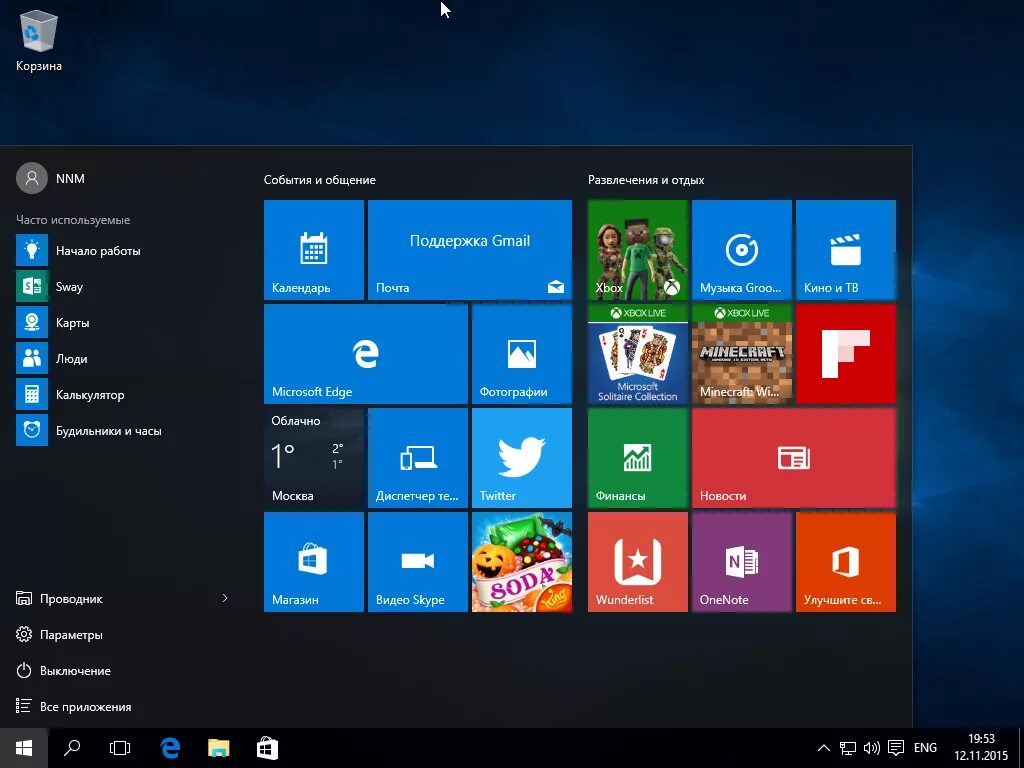Open the volume tray icon
Screen dimensions: 1024x768
[872, 748]
